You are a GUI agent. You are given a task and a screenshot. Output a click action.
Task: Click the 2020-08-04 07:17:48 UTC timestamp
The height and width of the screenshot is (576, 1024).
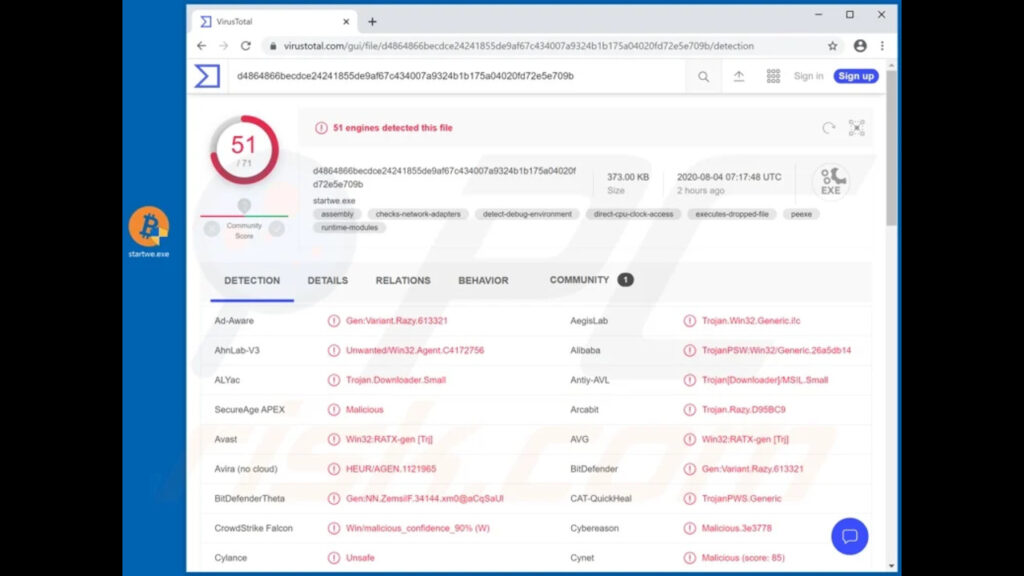729,177
